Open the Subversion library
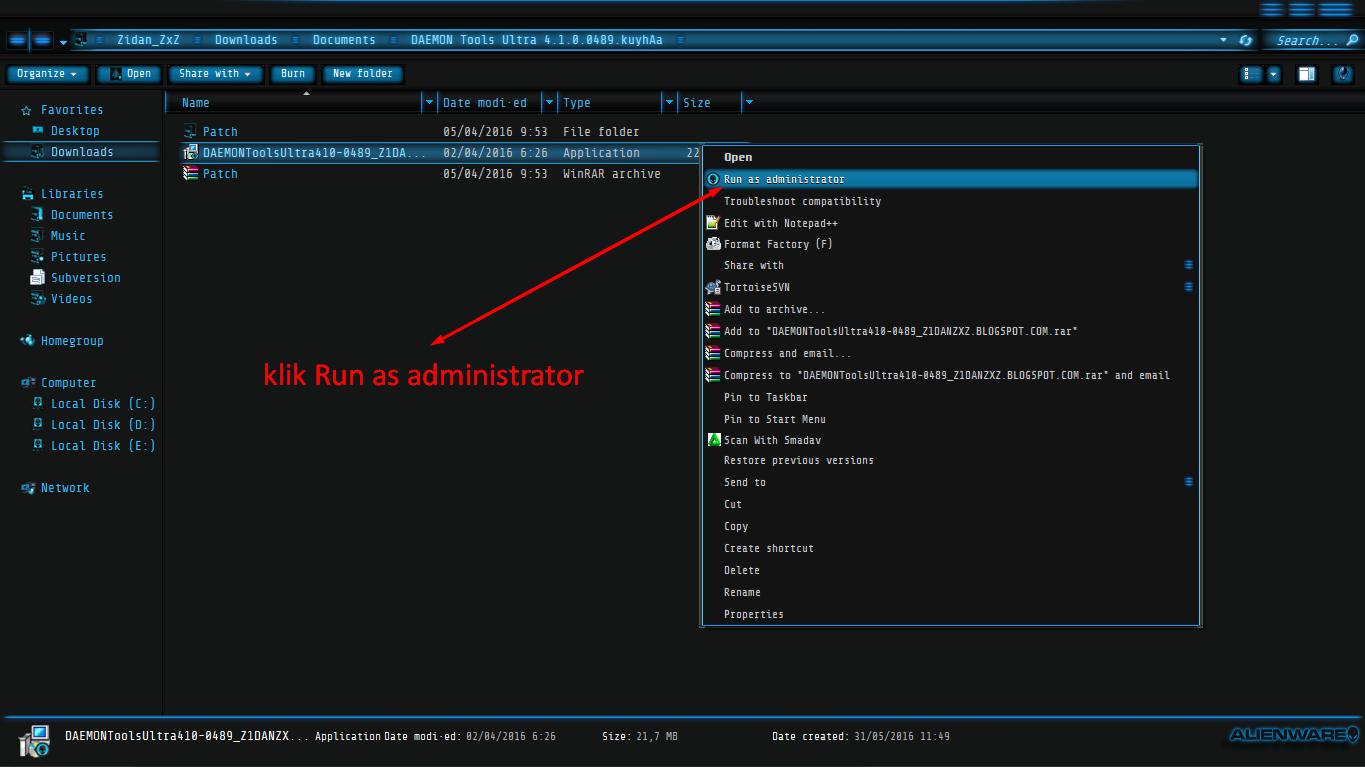 click(x=86, y=278)
